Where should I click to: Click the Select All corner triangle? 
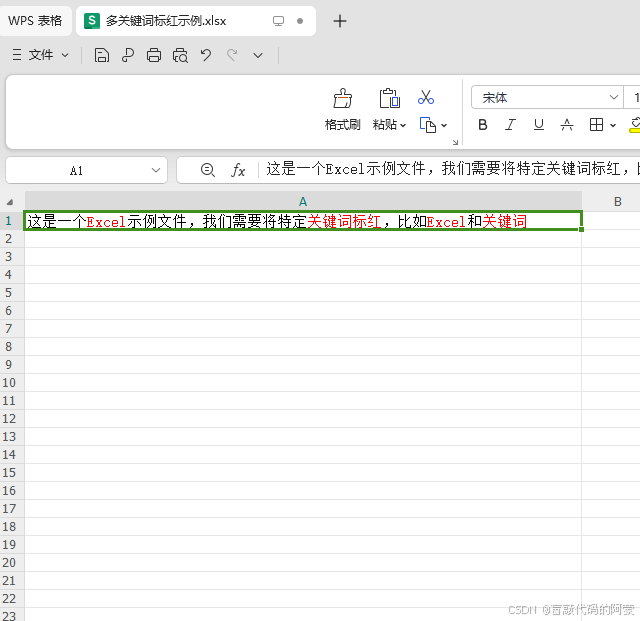point(10,202)
